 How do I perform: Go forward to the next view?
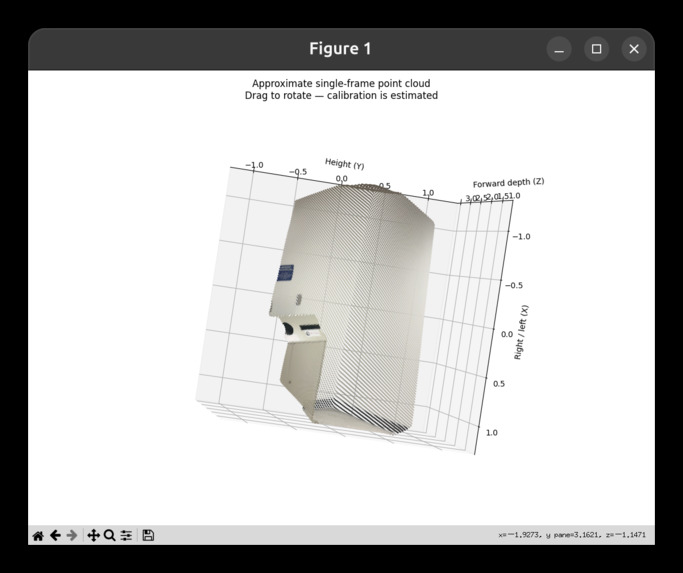coord(72,536)
